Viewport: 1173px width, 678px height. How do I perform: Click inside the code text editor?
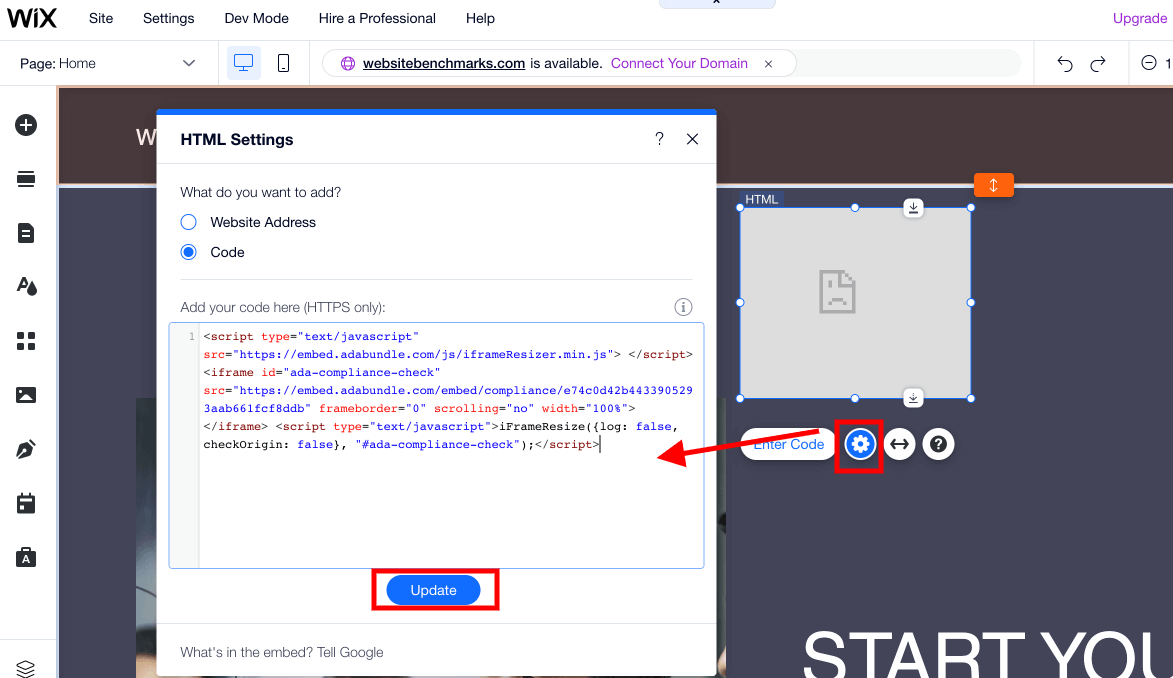pyautogui.click(x=437, y=445)
